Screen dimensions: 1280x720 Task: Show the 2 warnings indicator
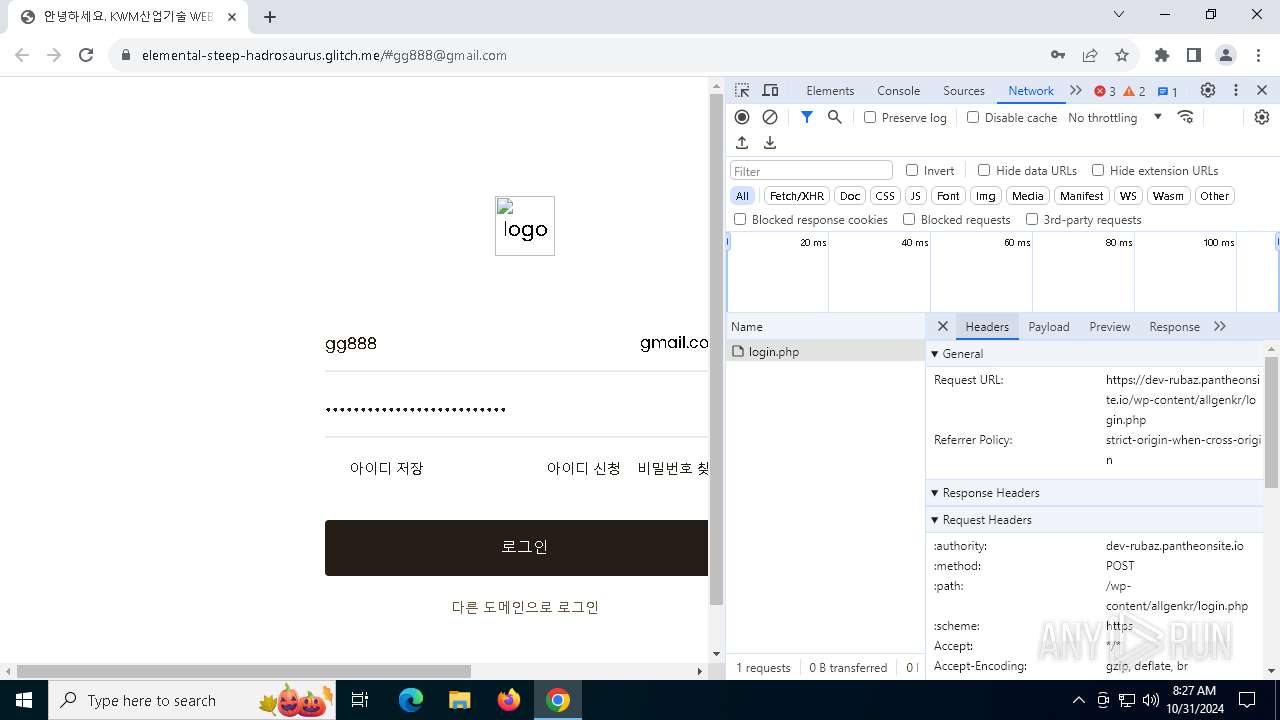[x=1135, y=91]
